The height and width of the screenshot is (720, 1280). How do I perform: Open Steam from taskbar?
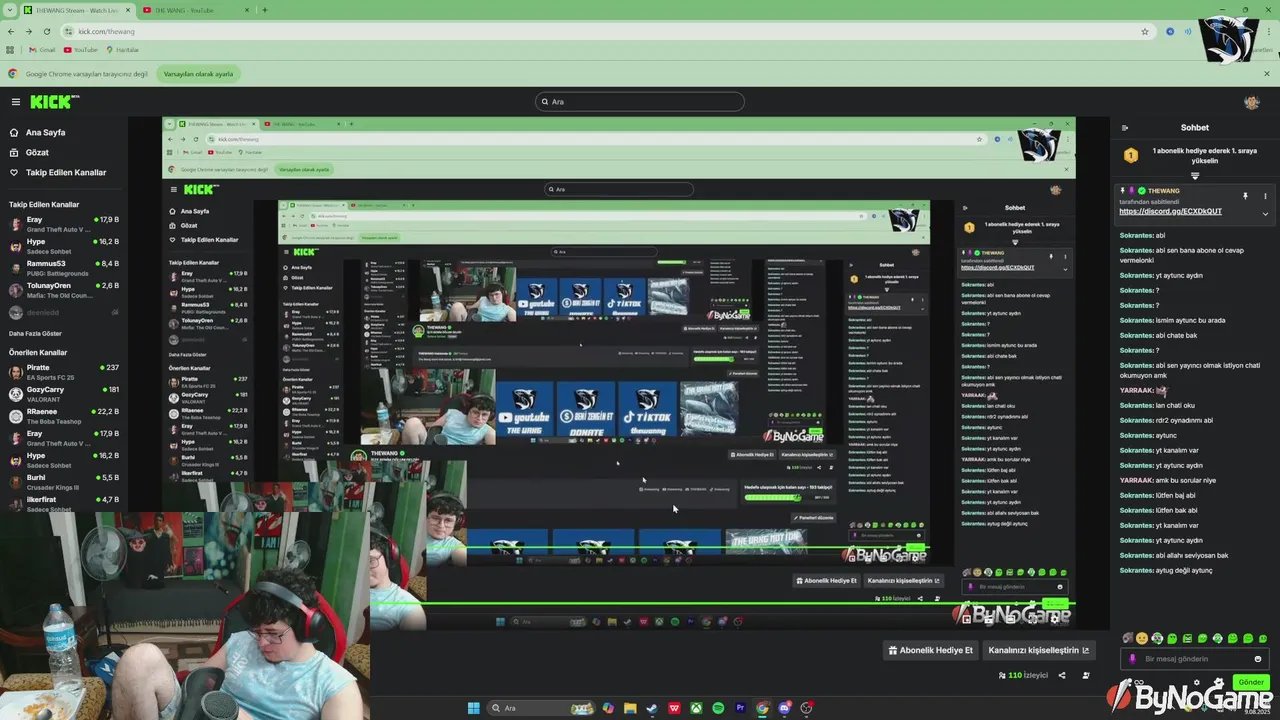(x=652, y=708)
